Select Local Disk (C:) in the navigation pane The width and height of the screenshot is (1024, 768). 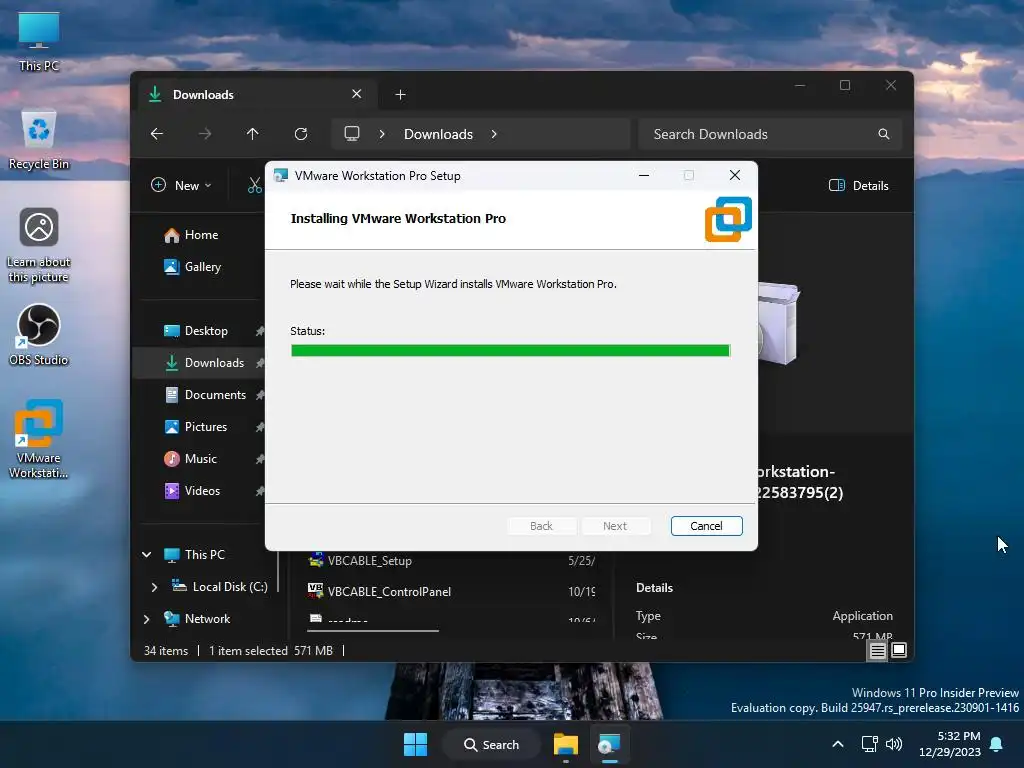pos(230,586)
